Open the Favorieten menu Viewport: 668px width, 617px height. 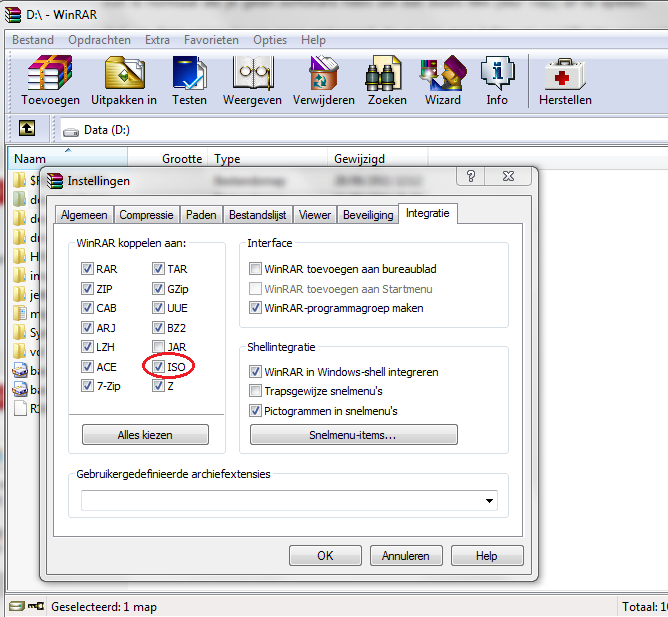(x=211, y=40)
